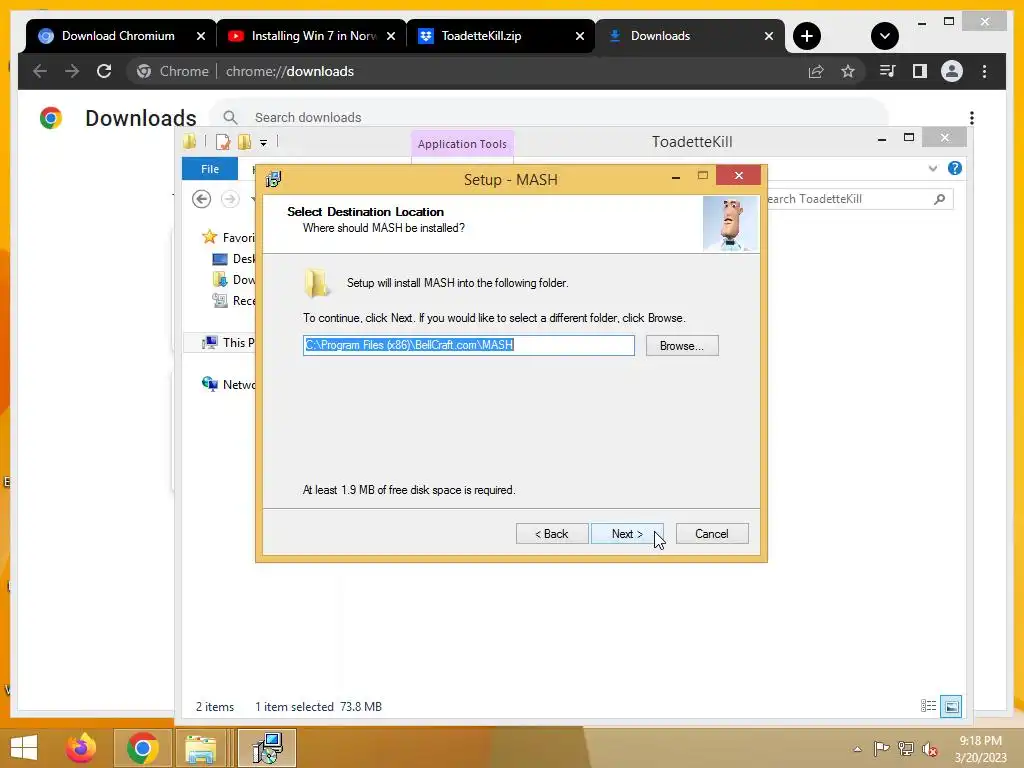Reload the downloads page

click(x=104, y=71)
